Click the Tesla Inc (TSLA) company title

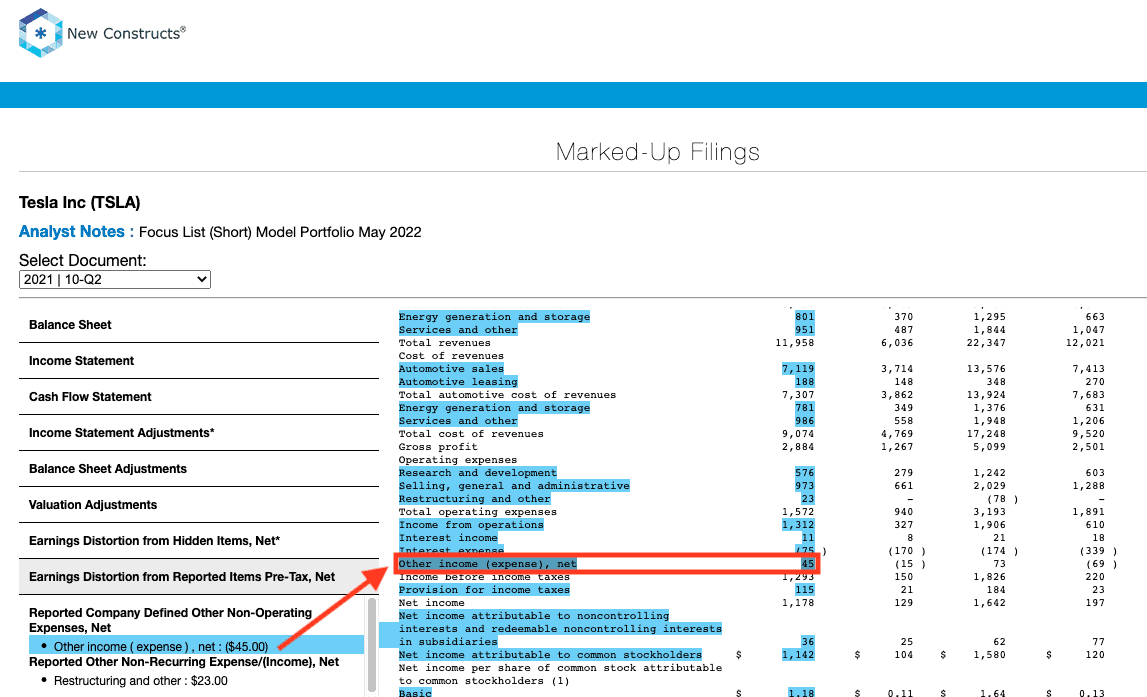point(80,203)
